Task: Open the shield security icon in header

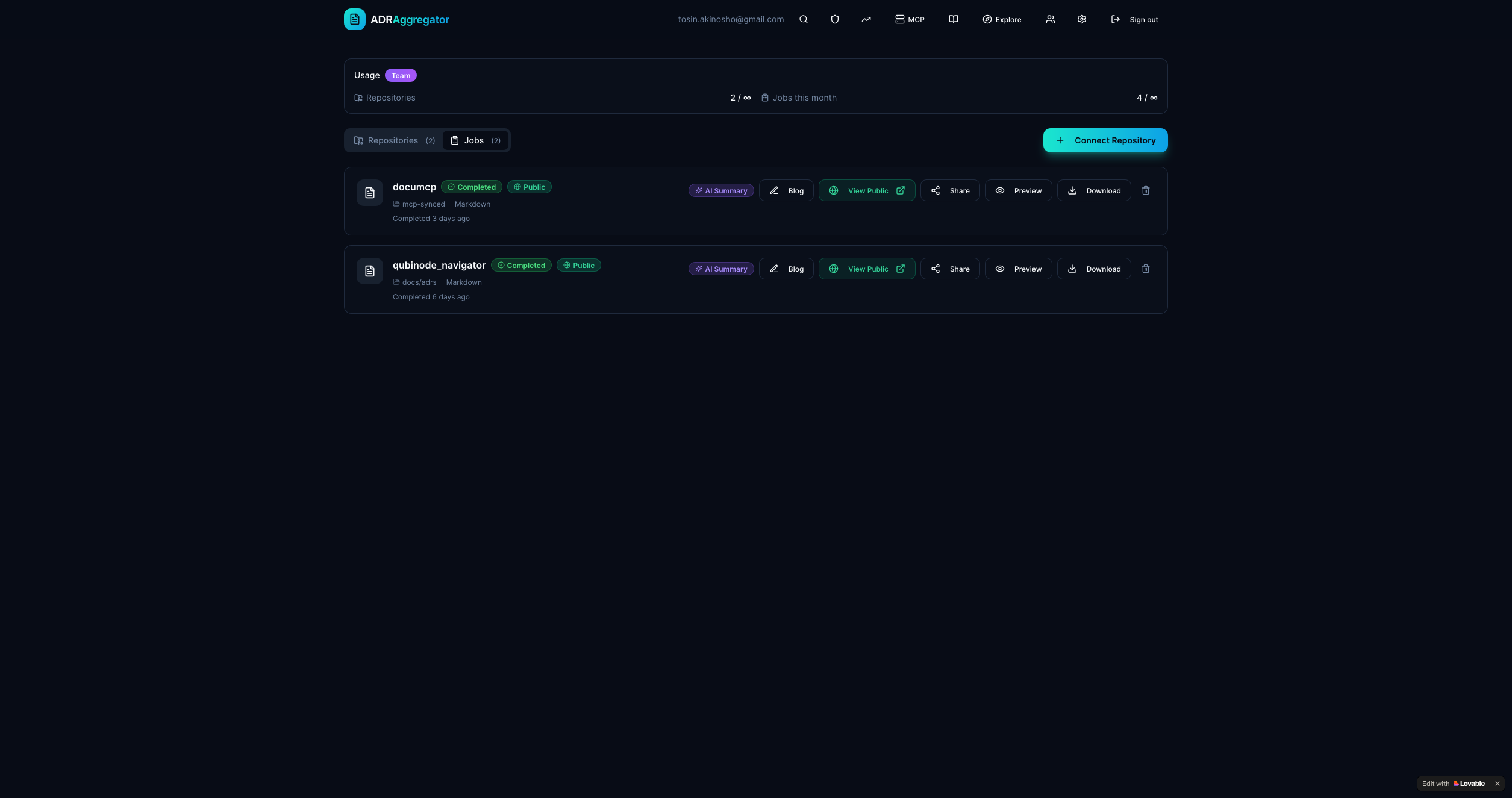Action: point(834,19)
